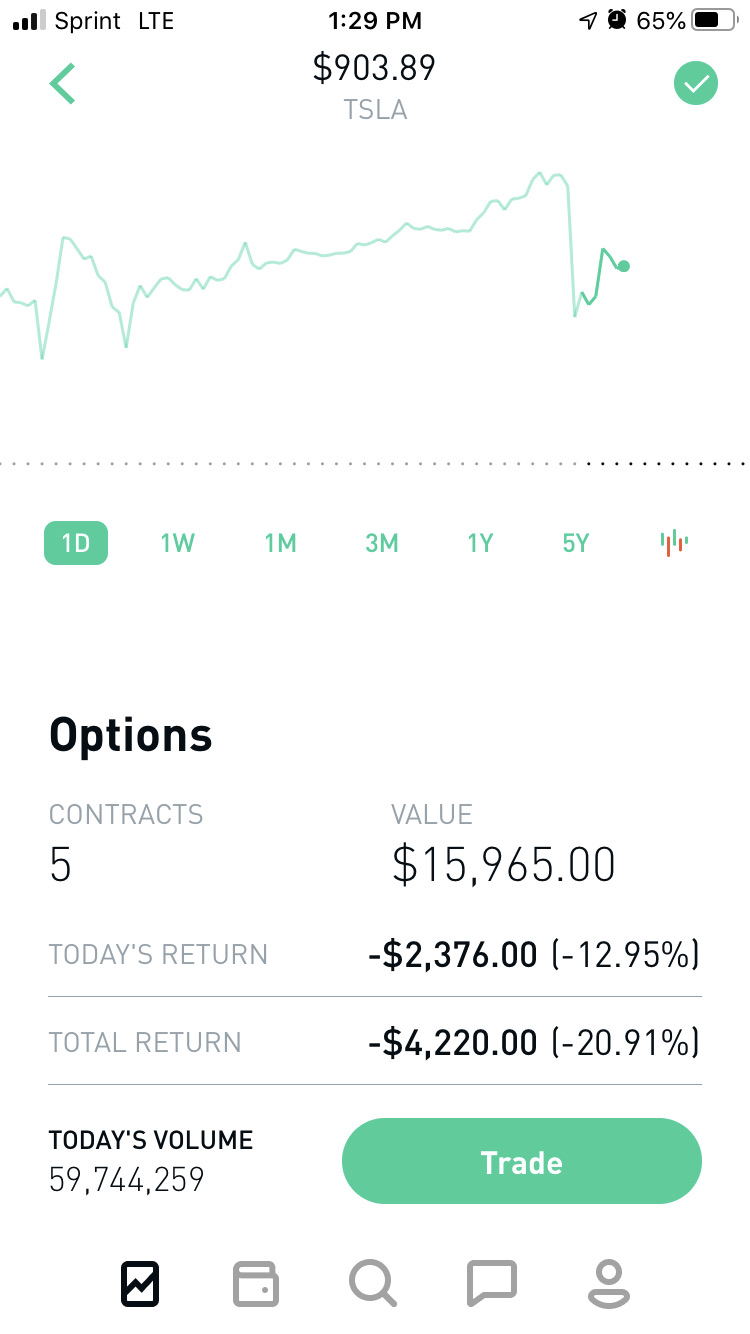
Task: Show the 1Y chart range
Action: (480, 543)
